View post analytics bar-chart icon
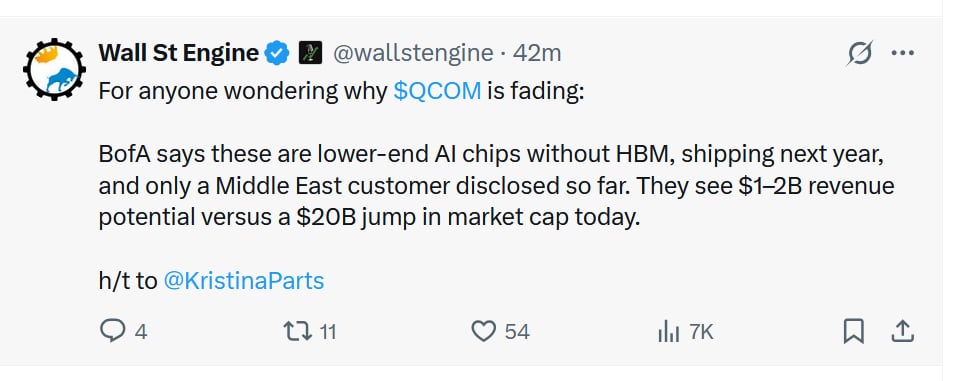The width and height of the screenshot is (954, 381). (x=668, y=332)
